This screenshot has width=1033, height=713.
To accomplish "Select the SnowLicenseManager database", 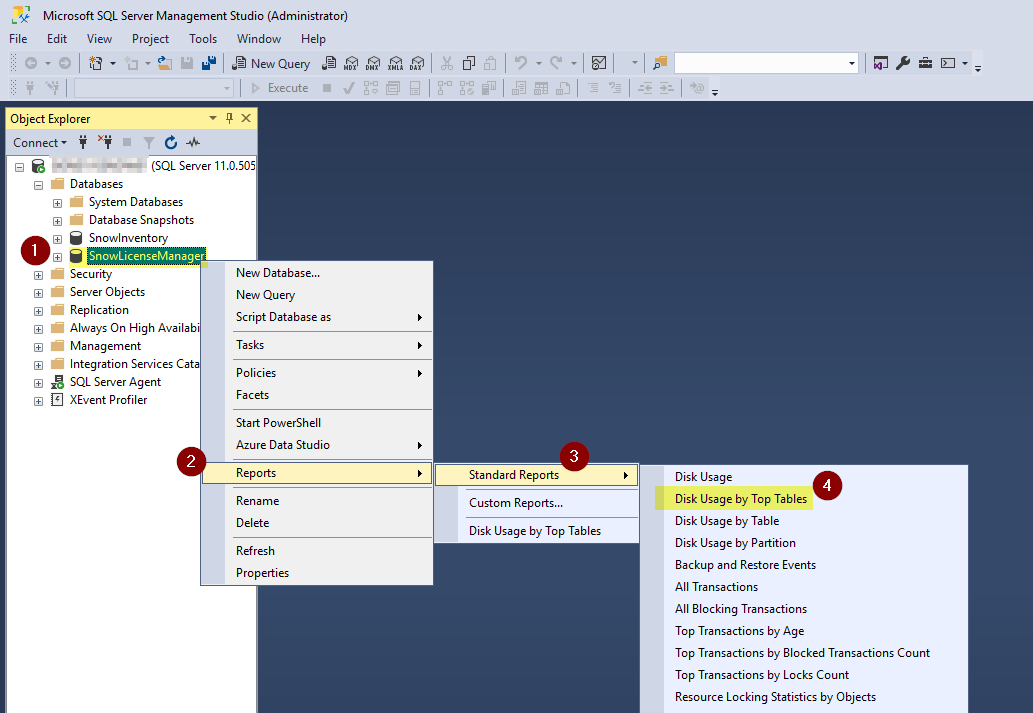I will pyautogui.click(x=146, y=256).
